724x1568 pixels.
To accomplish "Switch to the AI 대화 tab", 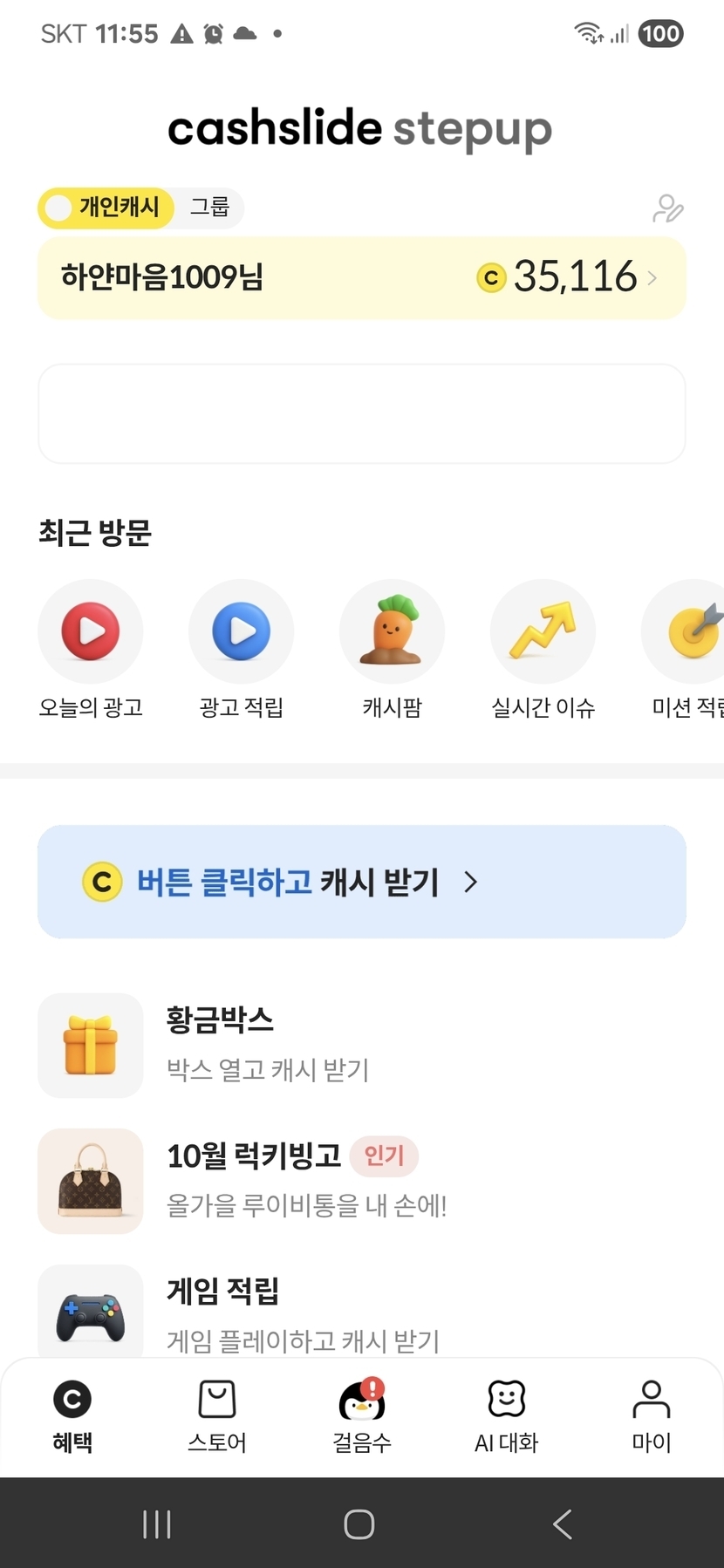I will (x=506, y=1415).
